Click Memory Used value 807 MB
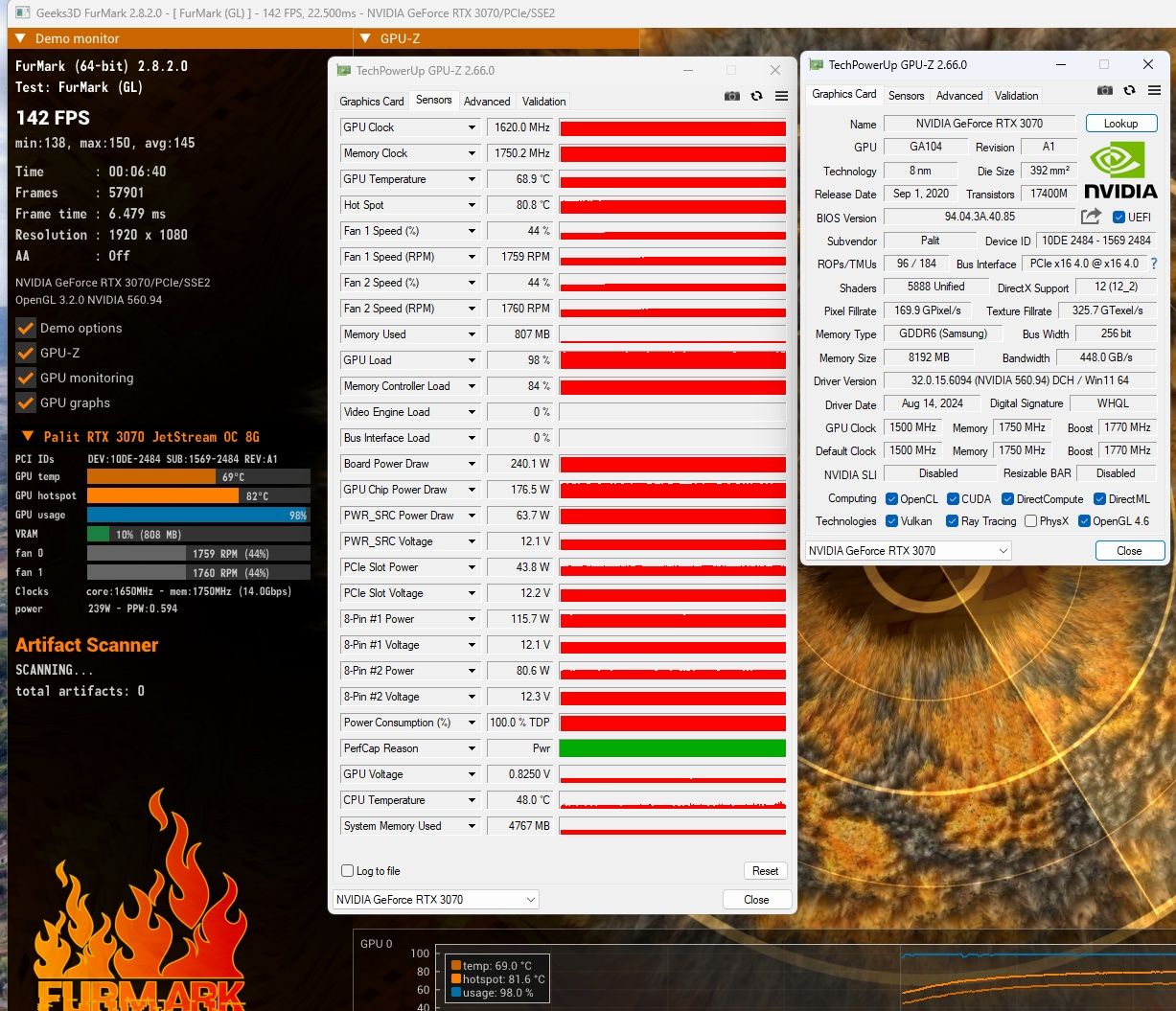 [x=520, y=334]
